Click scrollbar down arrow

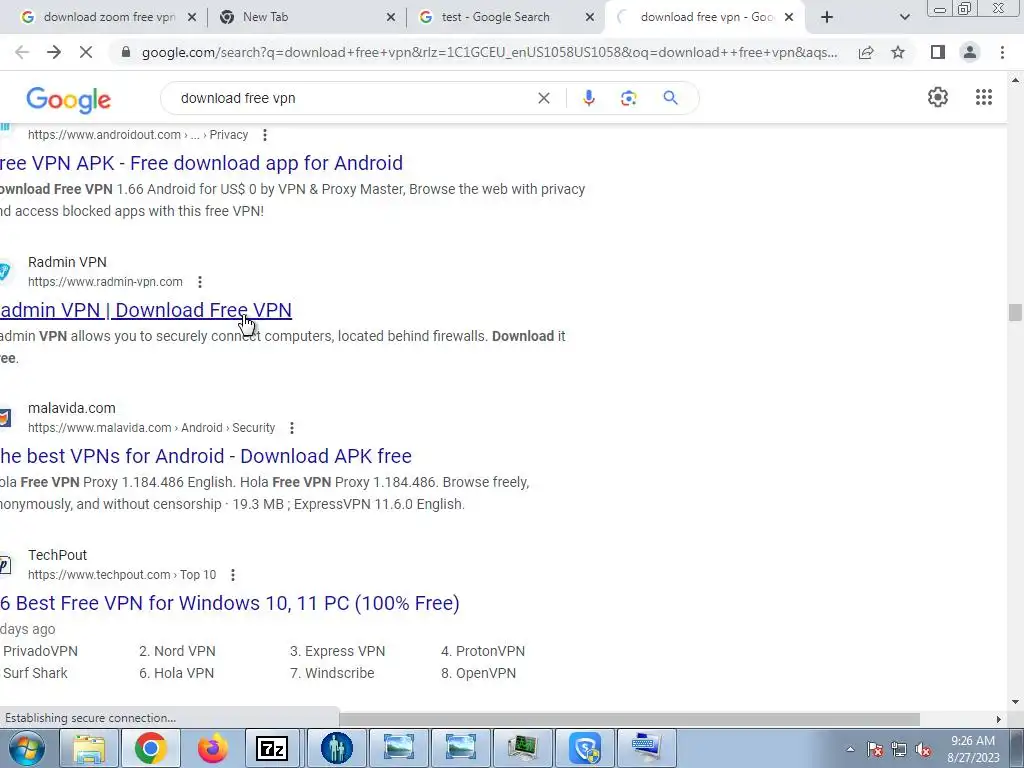1015,703
